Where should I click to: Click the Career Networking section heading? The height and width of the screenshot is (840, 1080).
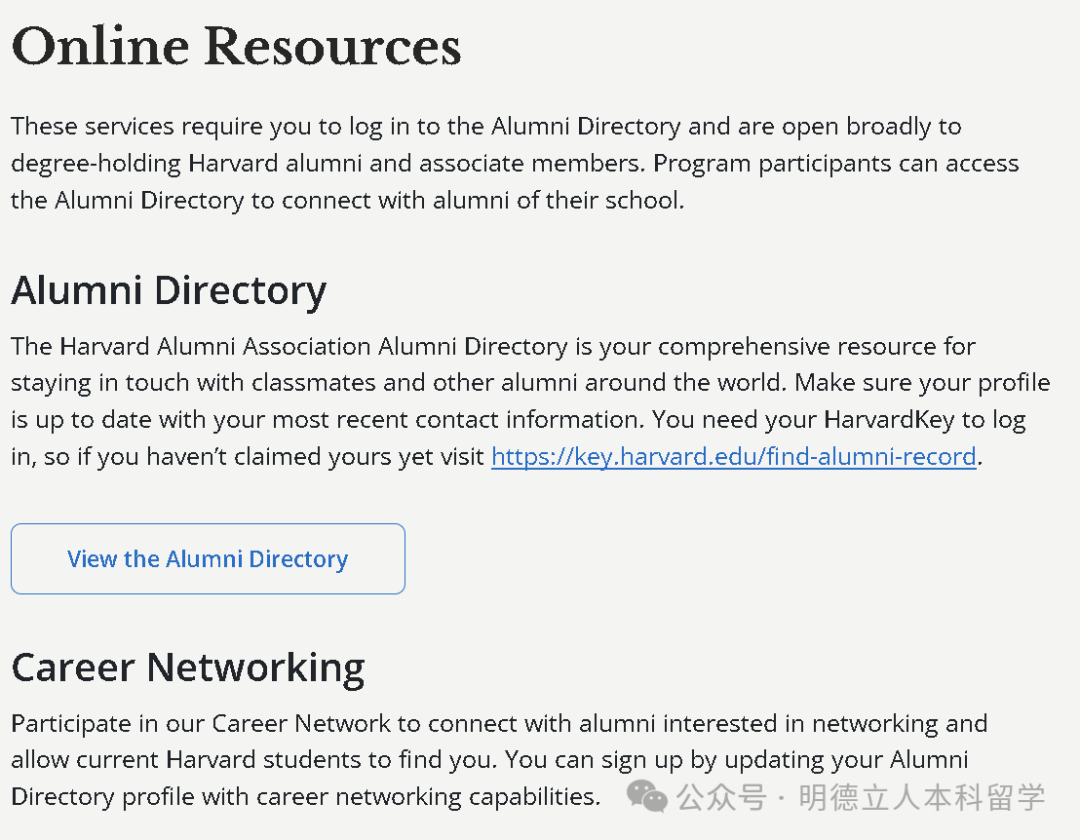pos(188,667)
